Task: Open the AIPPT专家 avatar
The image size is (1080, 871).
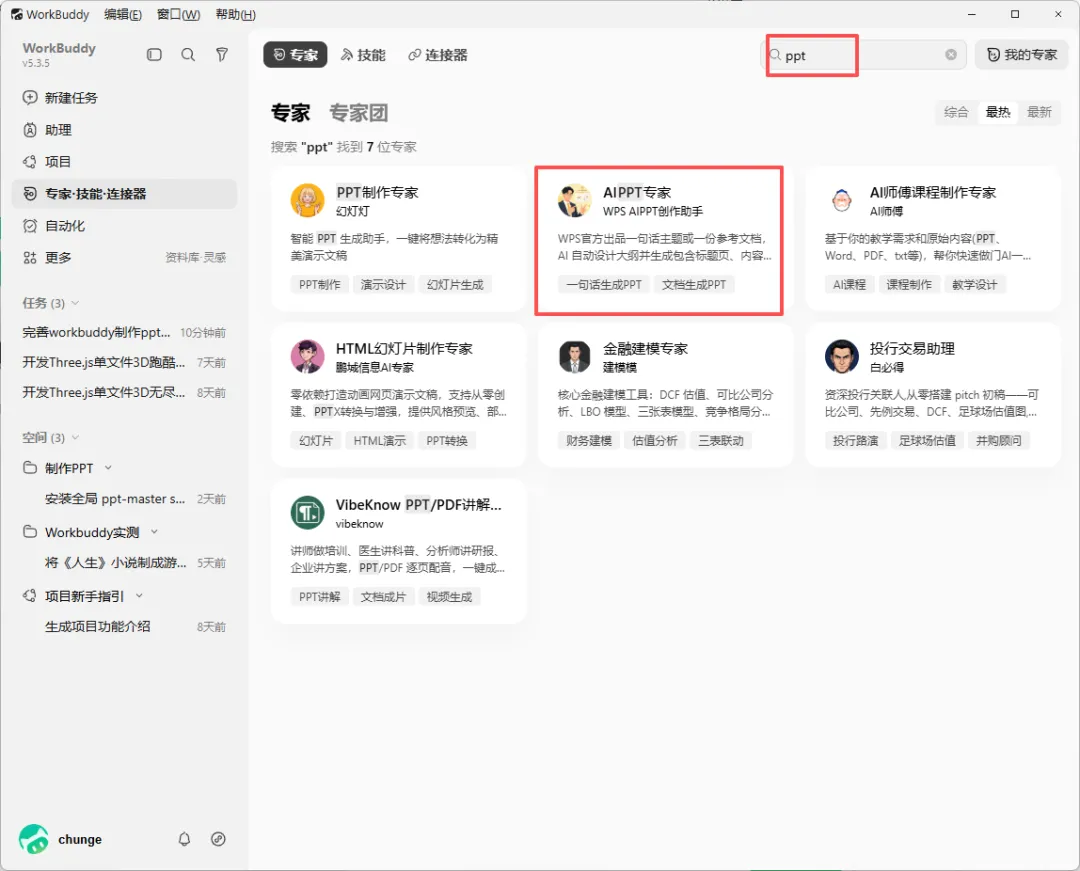Action: [x=574, y=200]
